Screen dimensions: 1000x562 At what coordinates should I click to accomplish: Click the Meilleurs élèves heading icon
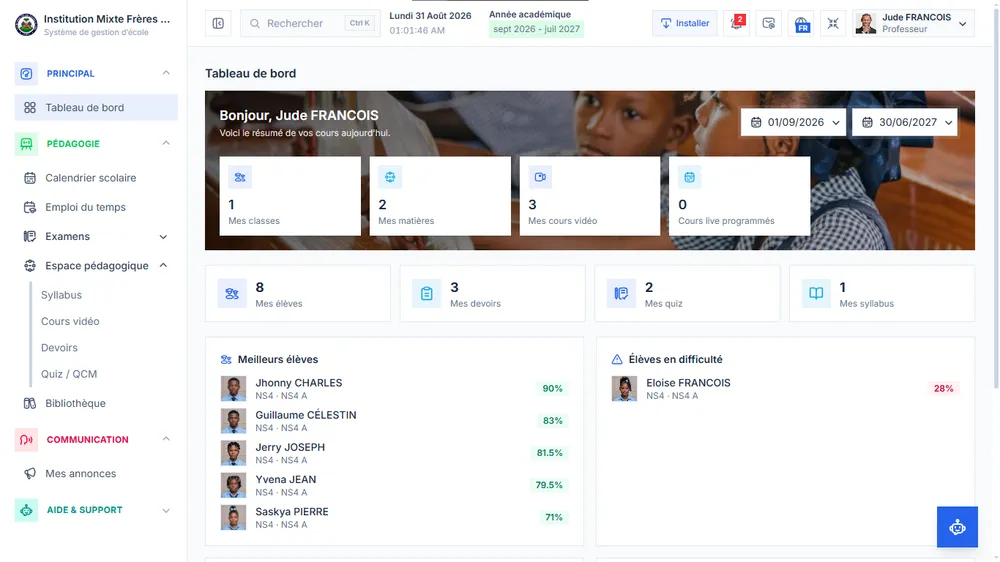[x=226, y=360]
